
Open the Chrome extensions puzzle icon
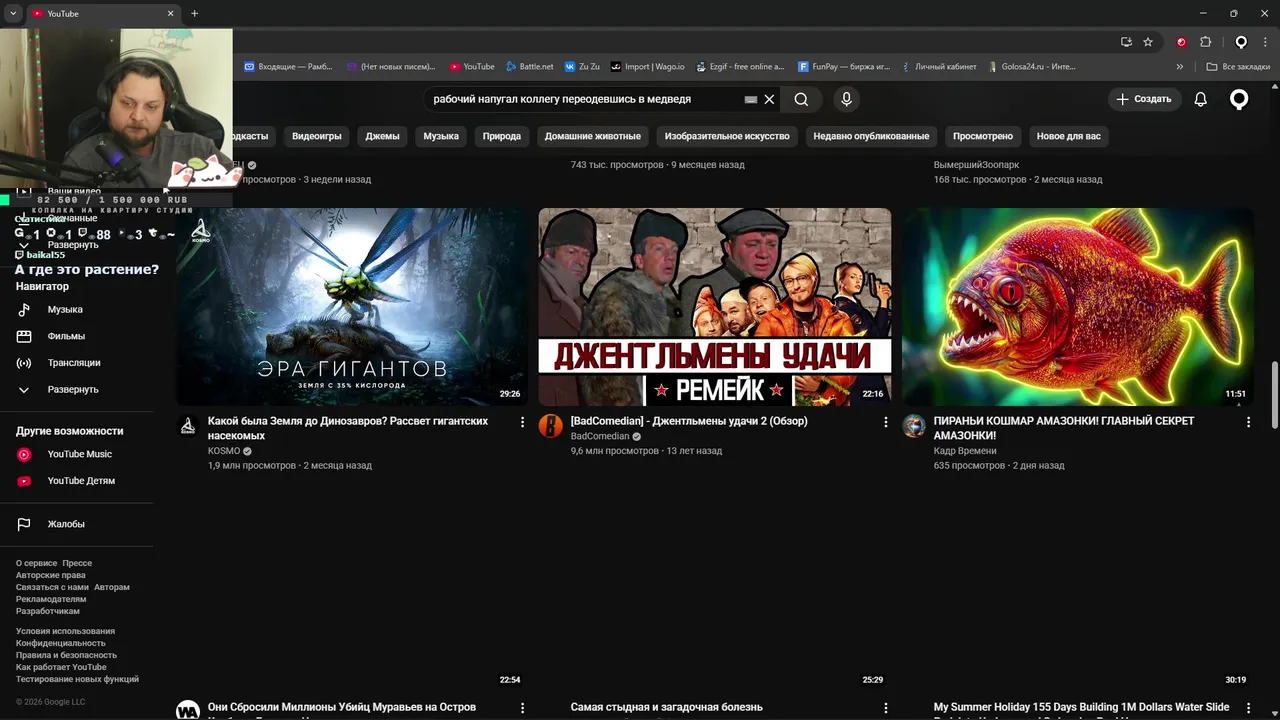pyautogui.click(x=1205, y=42)
